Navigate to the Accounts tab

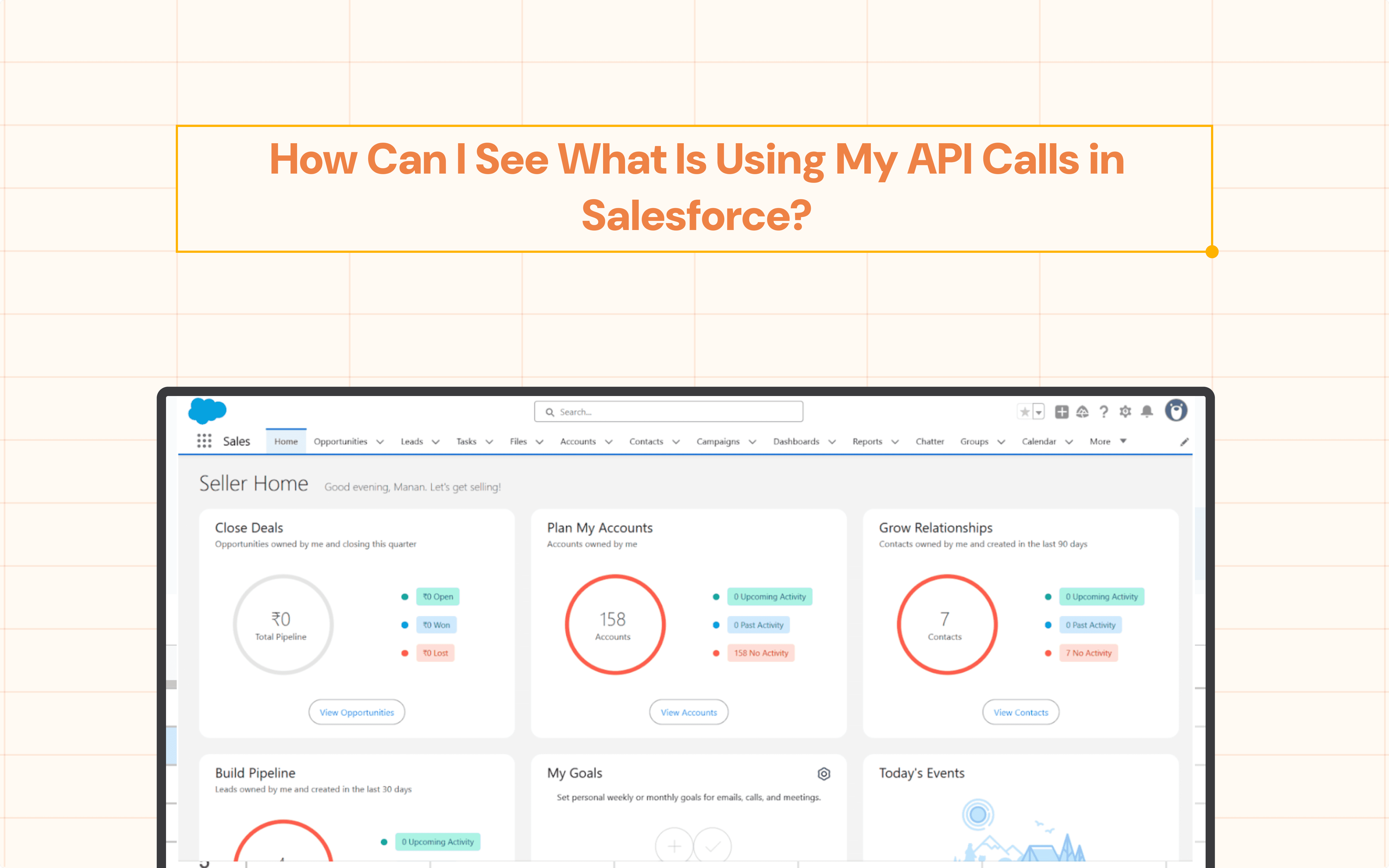tap(578, 442)
